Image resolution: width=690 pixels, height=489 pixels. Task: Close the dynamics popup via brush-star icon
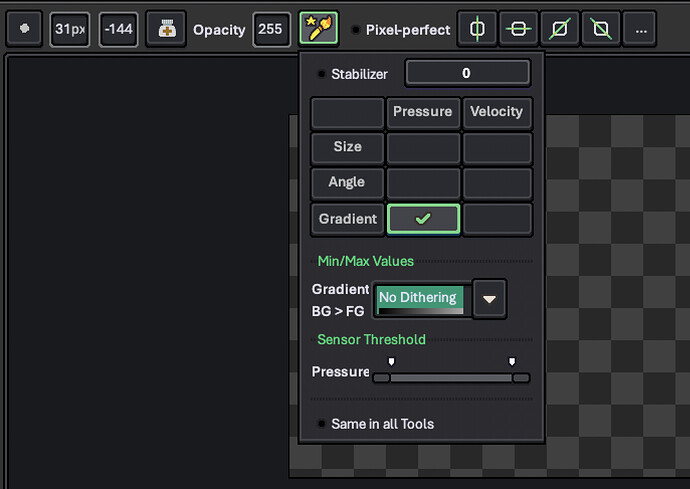tap(318, 28)
